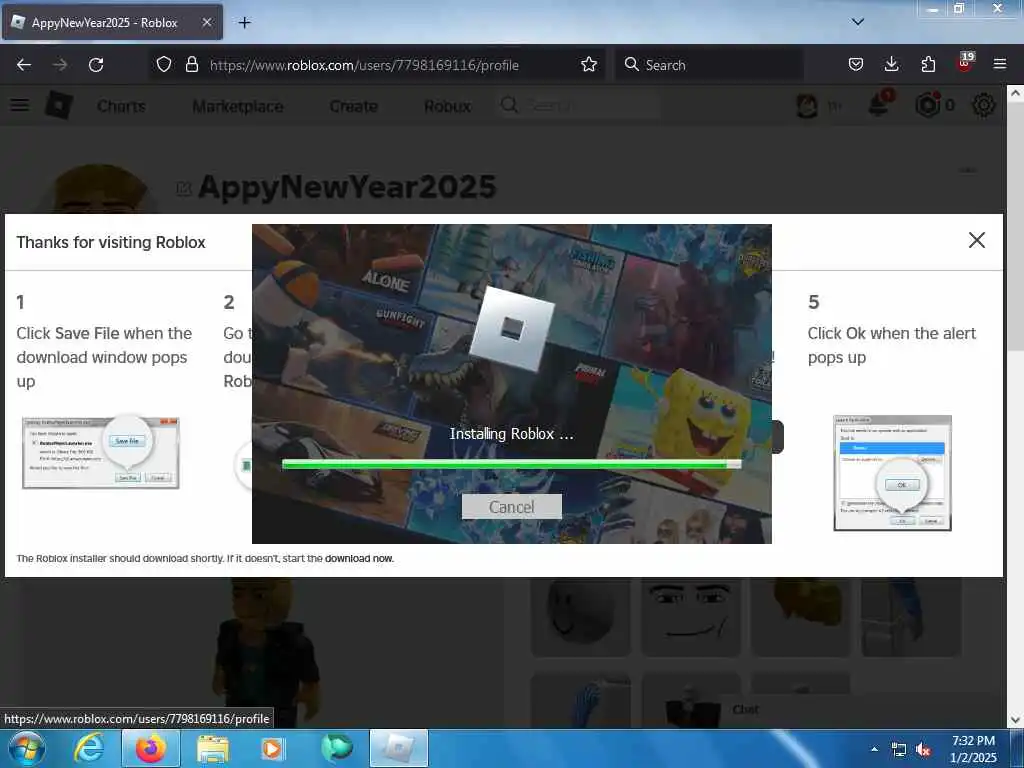The height and width of the screenshot is (768, 1024).
Task: Open Windows Media Player from taskbar
Action: coord(272,748)
